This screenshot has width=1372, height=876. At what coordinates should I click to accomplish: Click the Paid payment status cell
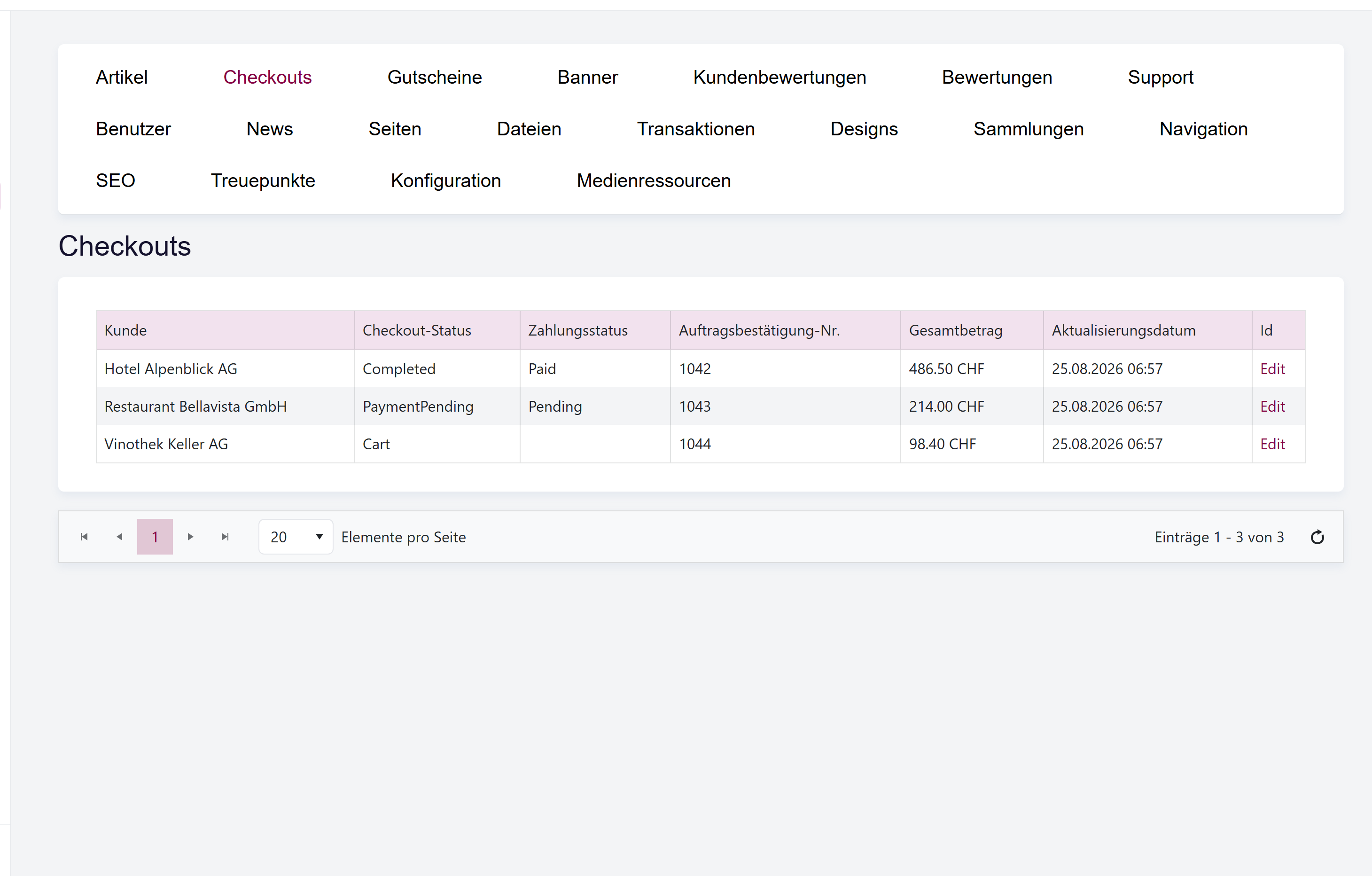595,369
